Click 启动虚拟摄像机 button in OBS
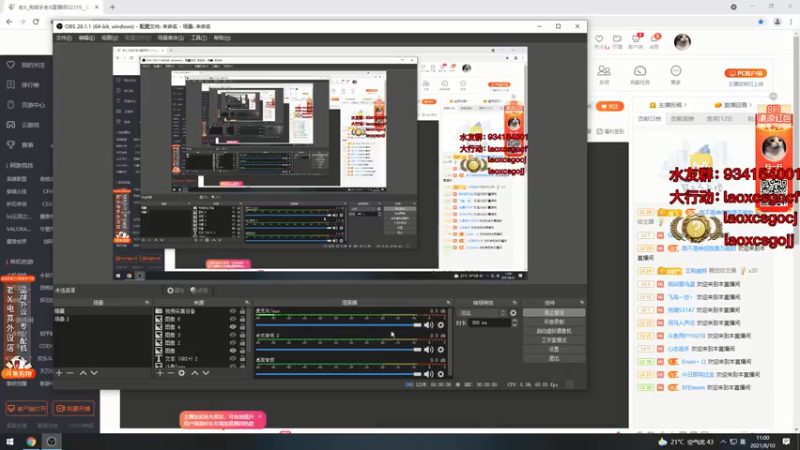This screenshot has height=450, width=800. [x=554, y=331]
